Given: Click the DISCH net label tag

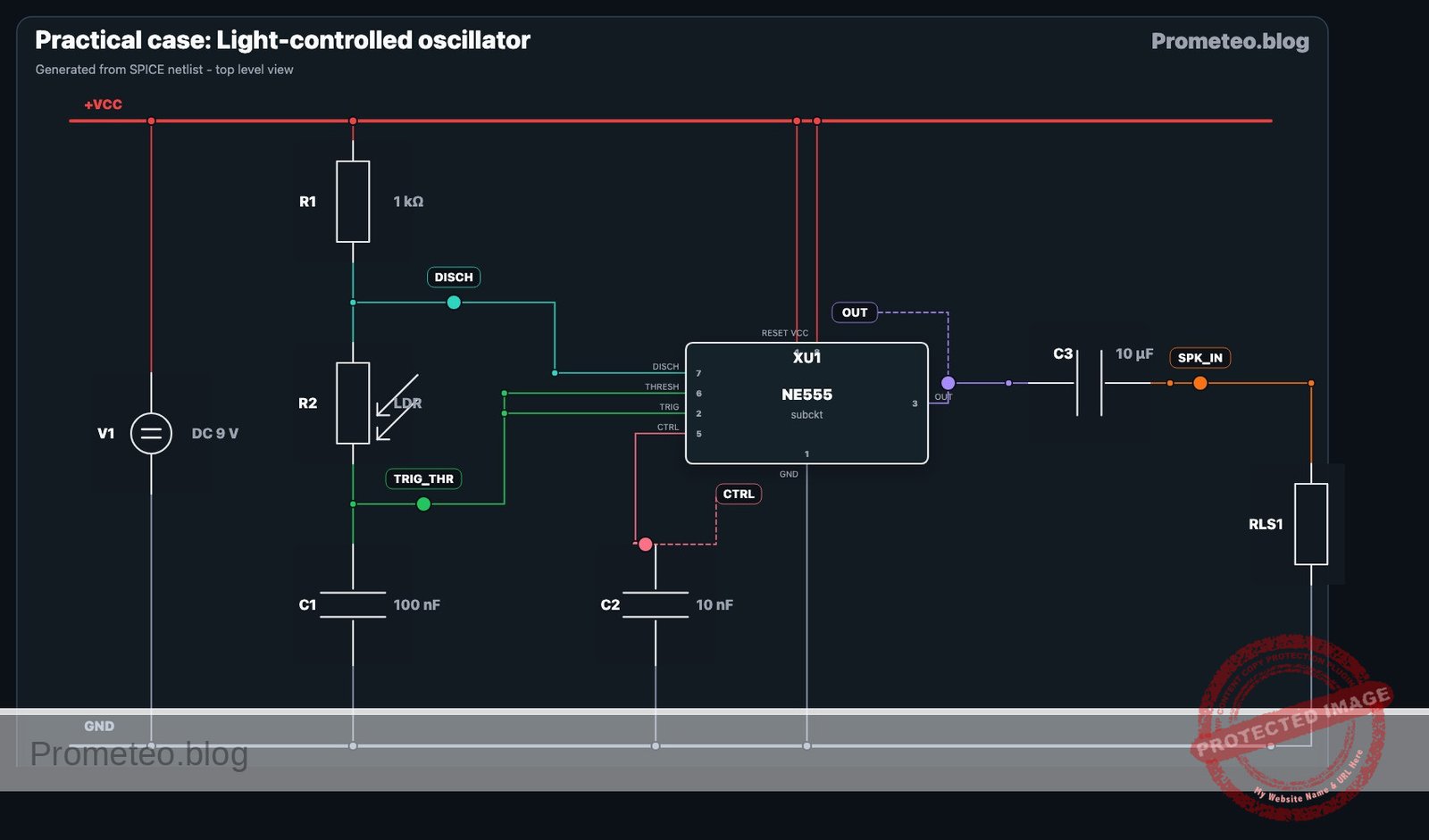Looking at the screenshot, I should [454, 278].
